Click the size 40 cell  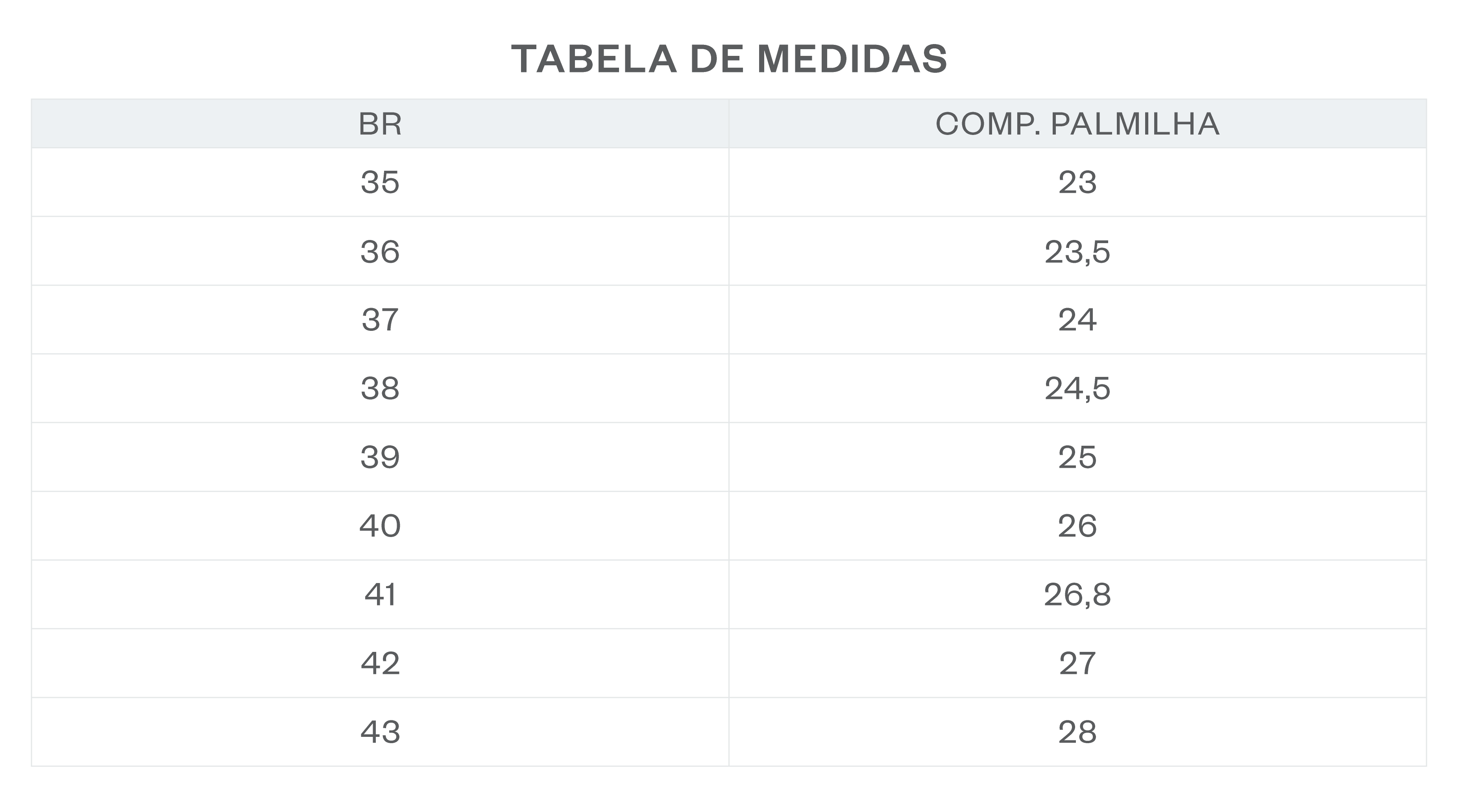point(380,526)
